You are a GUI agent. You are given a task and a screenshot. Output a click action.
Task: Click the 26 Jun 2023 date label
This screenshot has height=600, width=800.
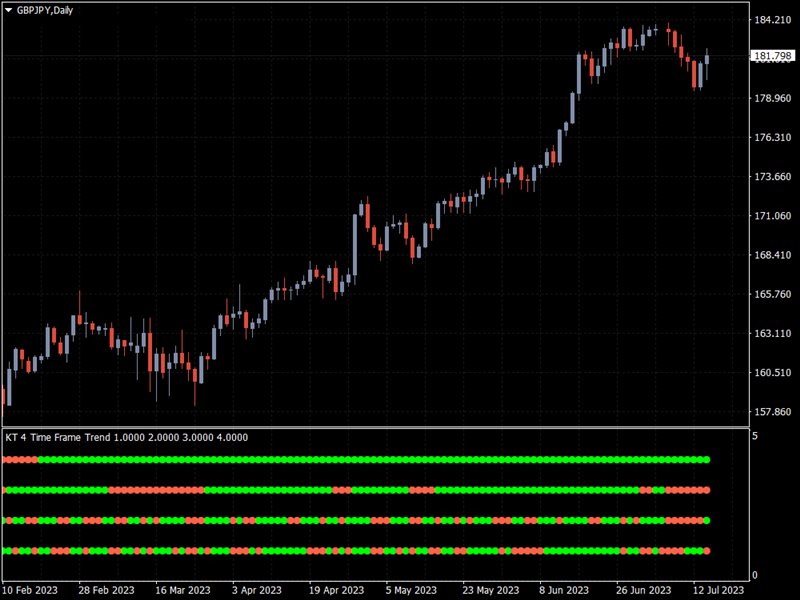point(643,590)
